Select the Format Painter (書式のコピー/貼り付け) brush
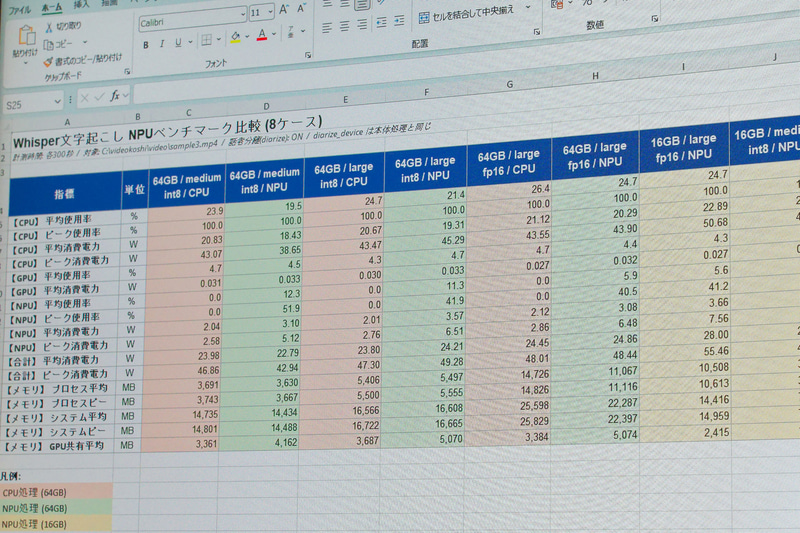 48,62
